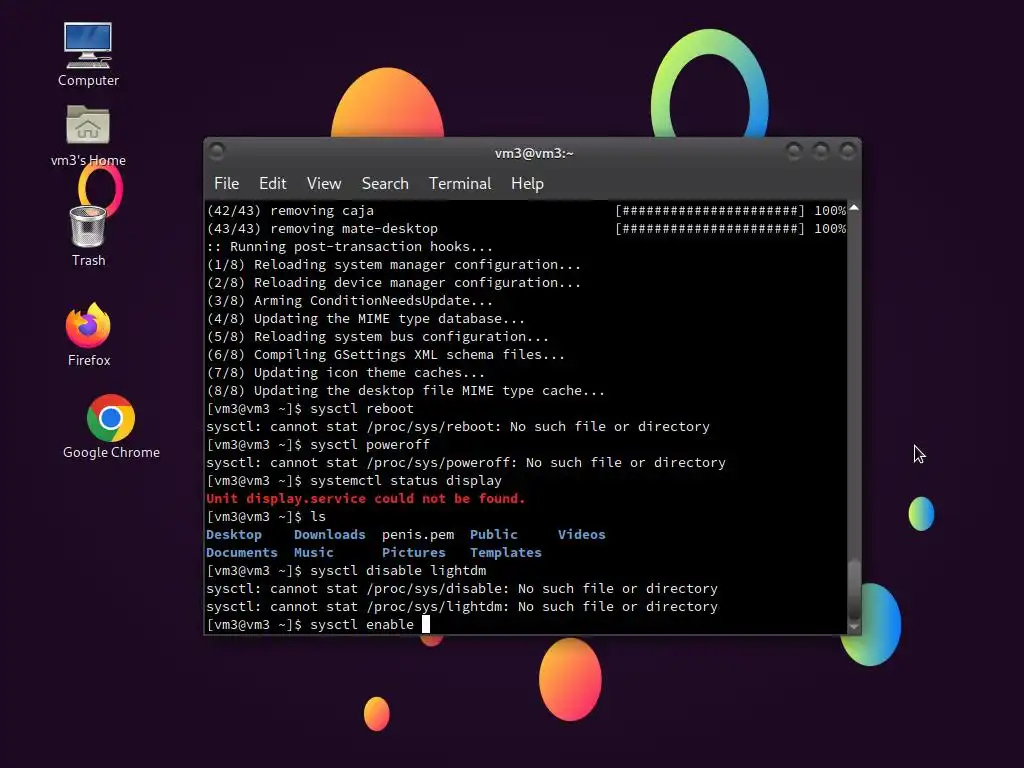Click the 'Public' directory in ls output
This screenshot has width=1024, height=768.
coord(494,534)
